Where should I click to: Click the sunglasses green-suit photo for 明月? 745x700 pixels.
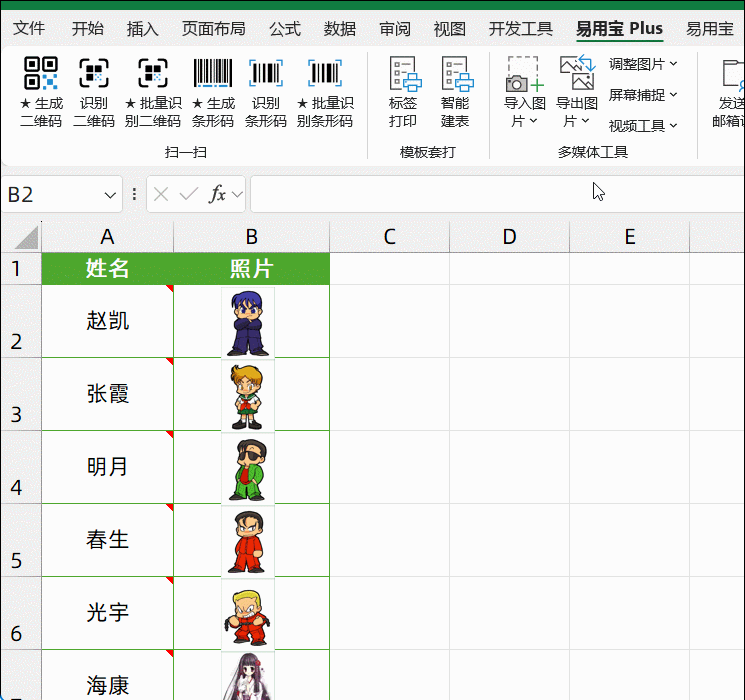pyautogui.click(x=248, y=469)
